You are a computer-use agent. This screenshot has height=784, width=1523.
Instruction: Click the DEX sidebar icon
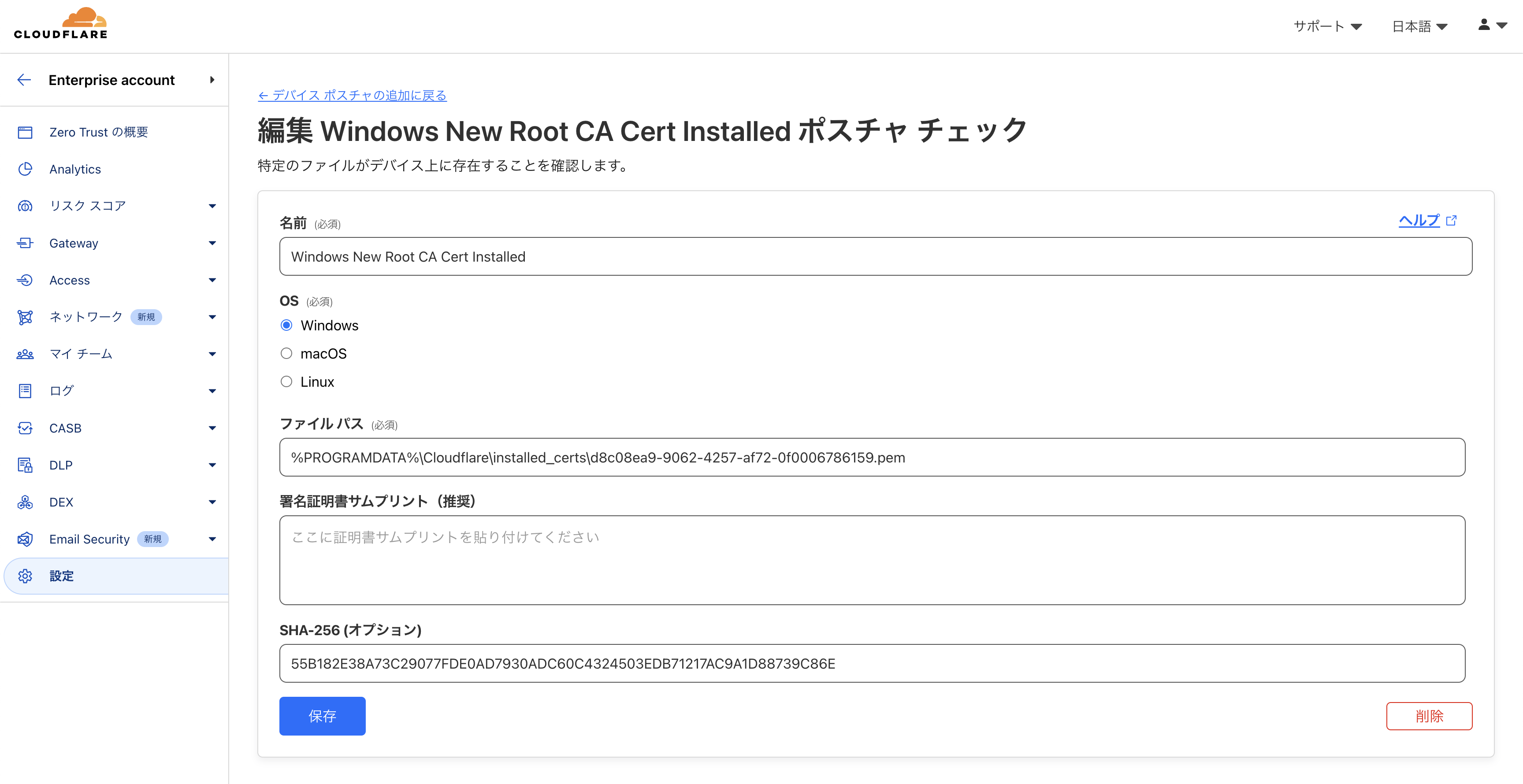click(x=25, y=502)
